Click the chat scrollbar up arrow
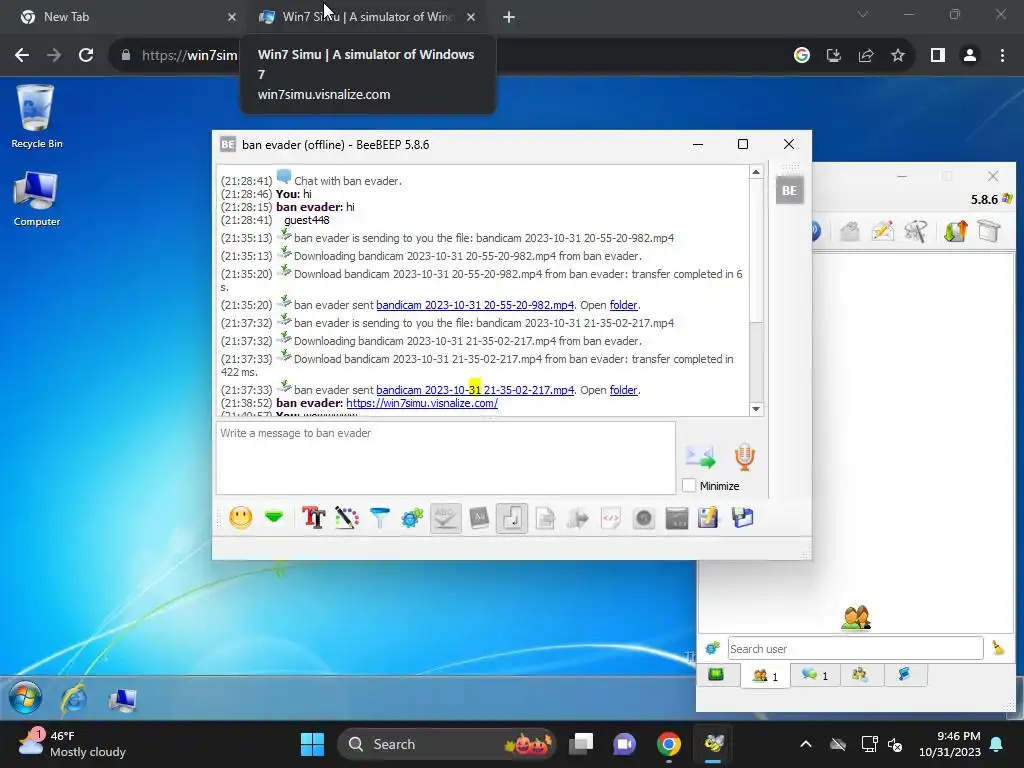1024x768 pixels. tap(756, 172)
